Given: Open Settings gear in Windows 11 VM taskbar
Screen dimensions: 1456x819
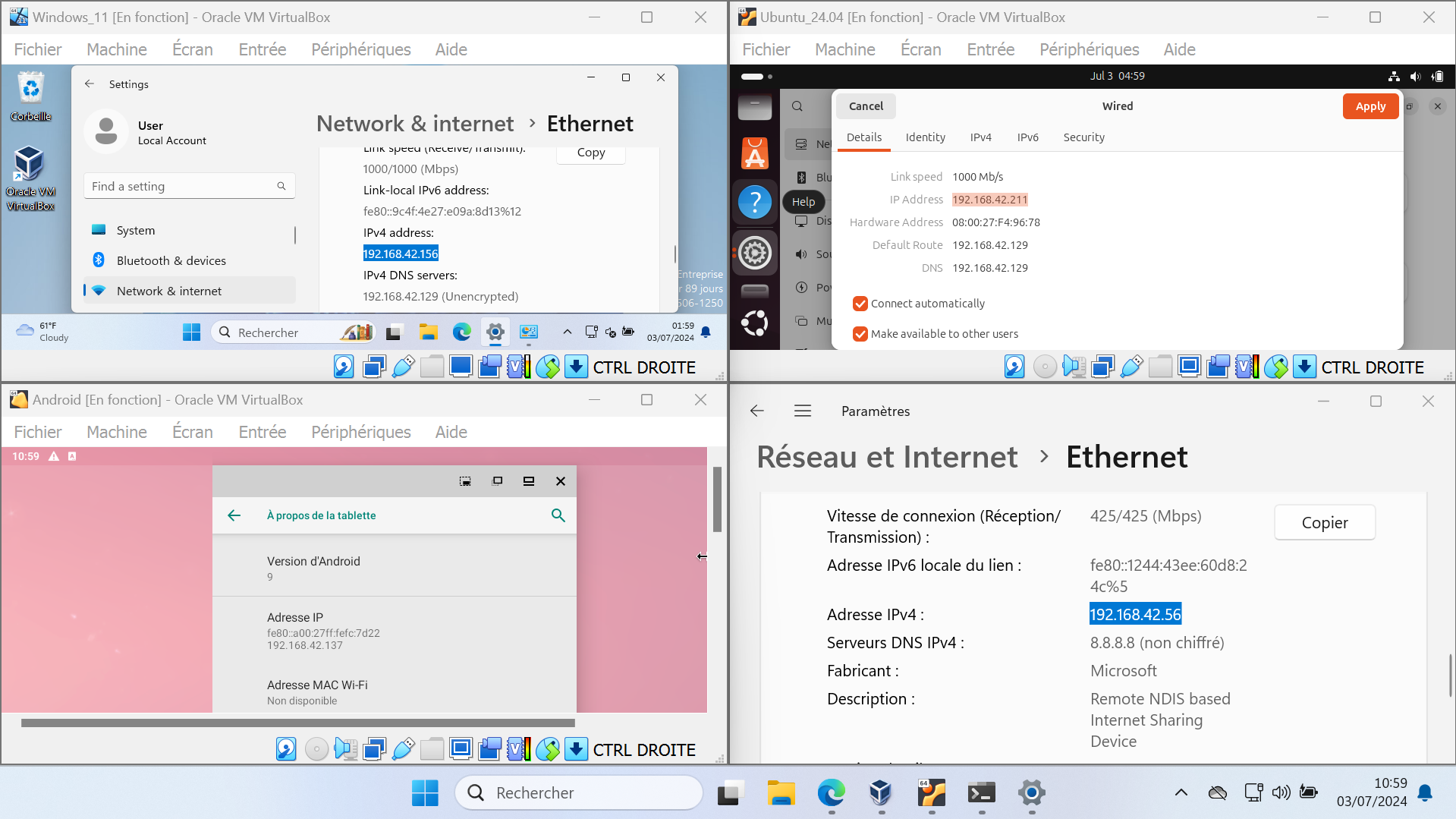Looking at the screenshot, I should [495, 332].
